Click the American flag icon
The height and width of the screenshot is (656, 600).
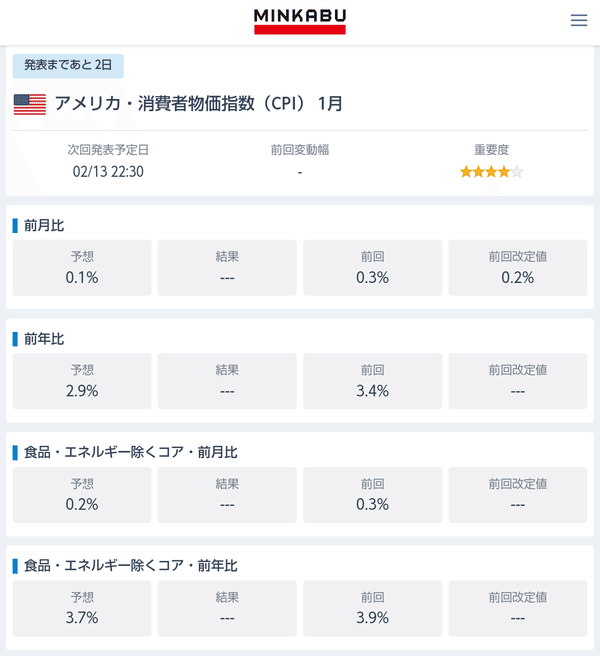[30, 104]
